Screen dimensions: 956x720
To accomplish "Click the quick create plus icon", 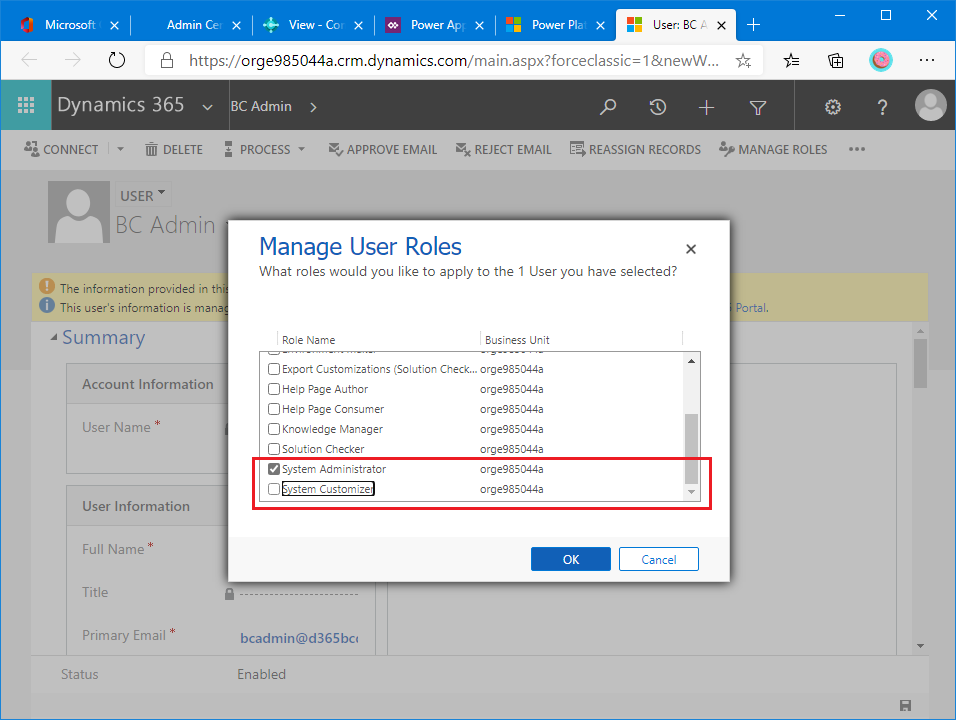I will point(706,108).
